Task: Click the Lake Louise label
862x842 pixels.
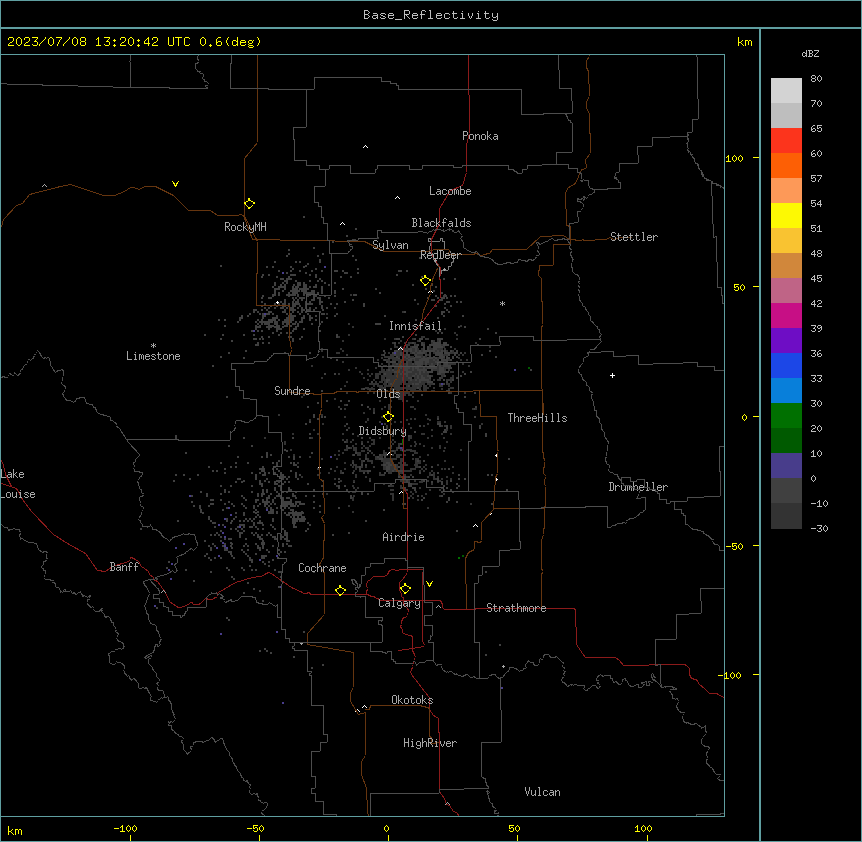Action: [x=18, y=484]
